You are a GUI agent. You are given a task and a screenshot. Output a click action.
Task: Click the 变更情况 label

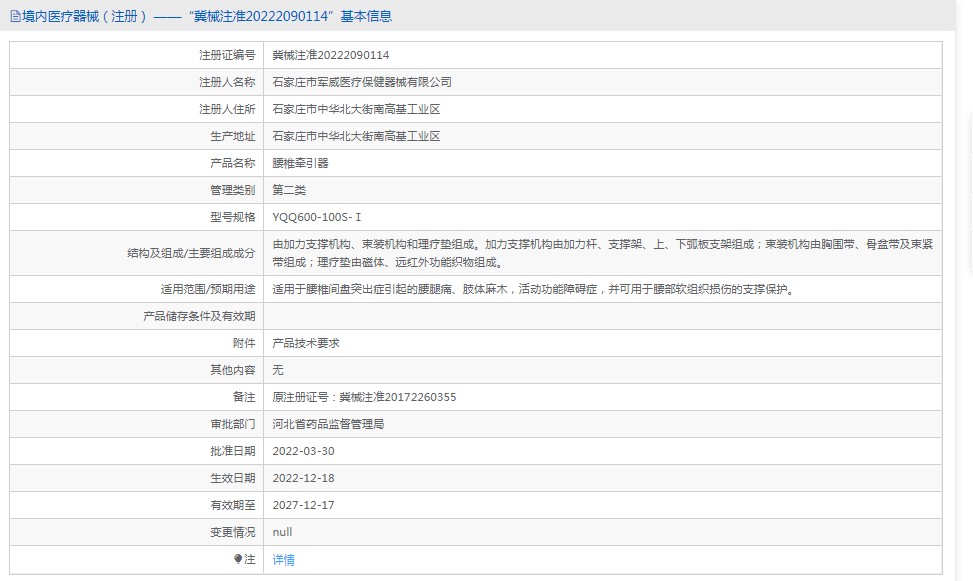pyautogui.click(x=233, y=532)
